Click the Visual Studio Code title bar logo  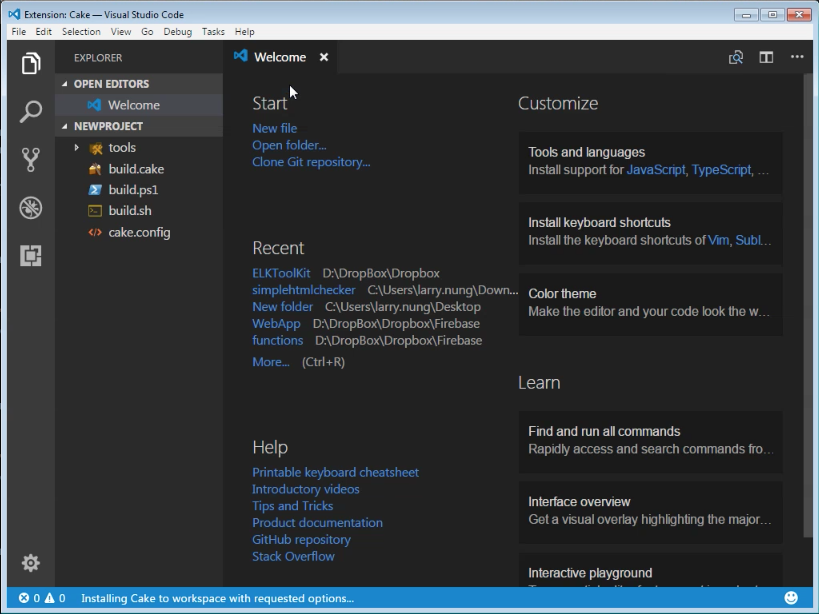15,14
